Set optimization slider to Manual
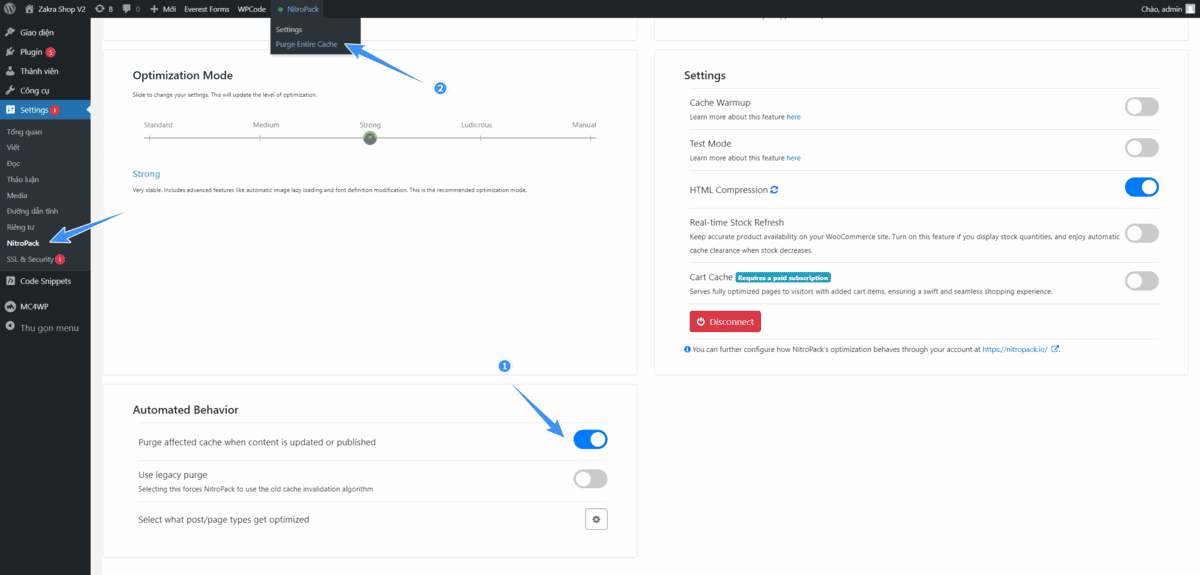 [592, 138]
